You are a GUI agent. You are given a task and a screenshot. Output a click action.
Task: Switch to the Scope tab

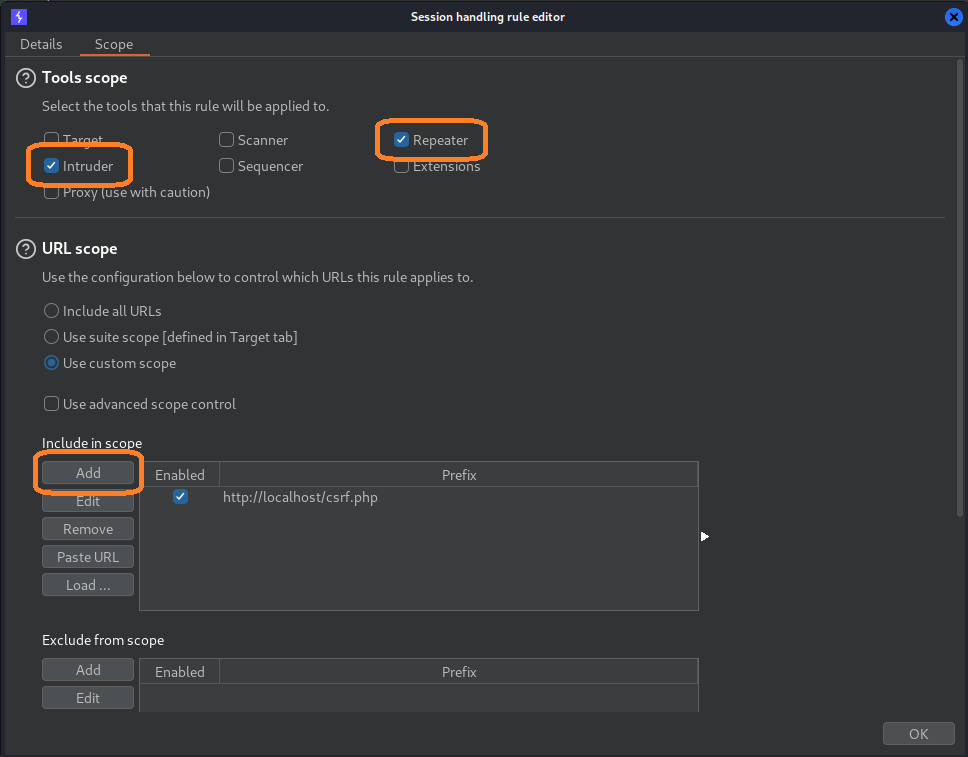click(x=113, y=44)
